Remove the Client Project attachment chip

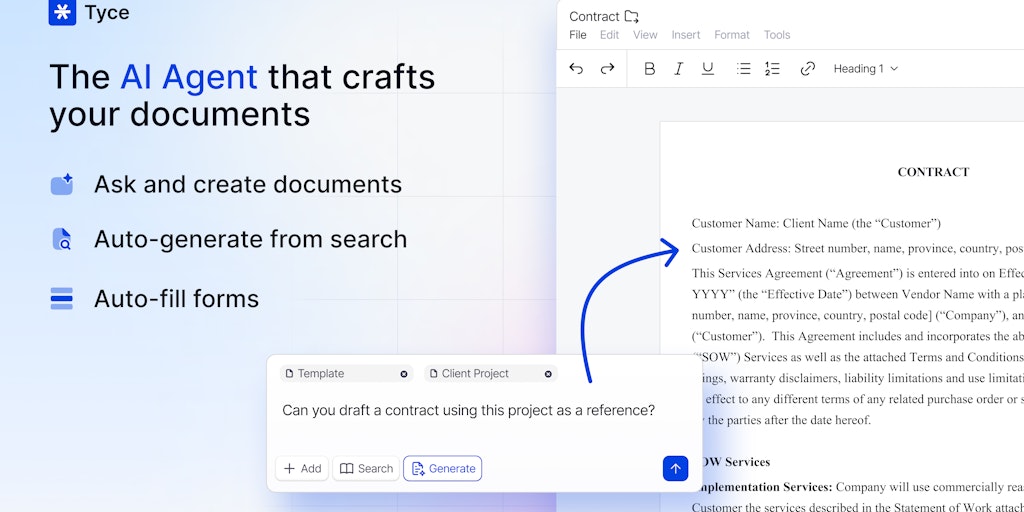[x=548, y=374]
